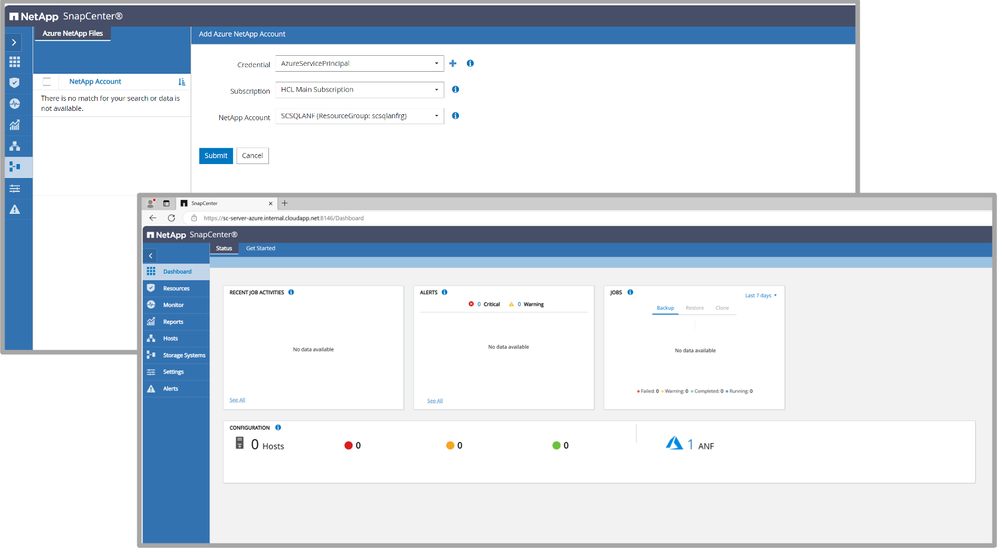This screenshot has height=550, width=999.
Task: Expand the collapsed sidebar in the back window
Action: point(14,42)
